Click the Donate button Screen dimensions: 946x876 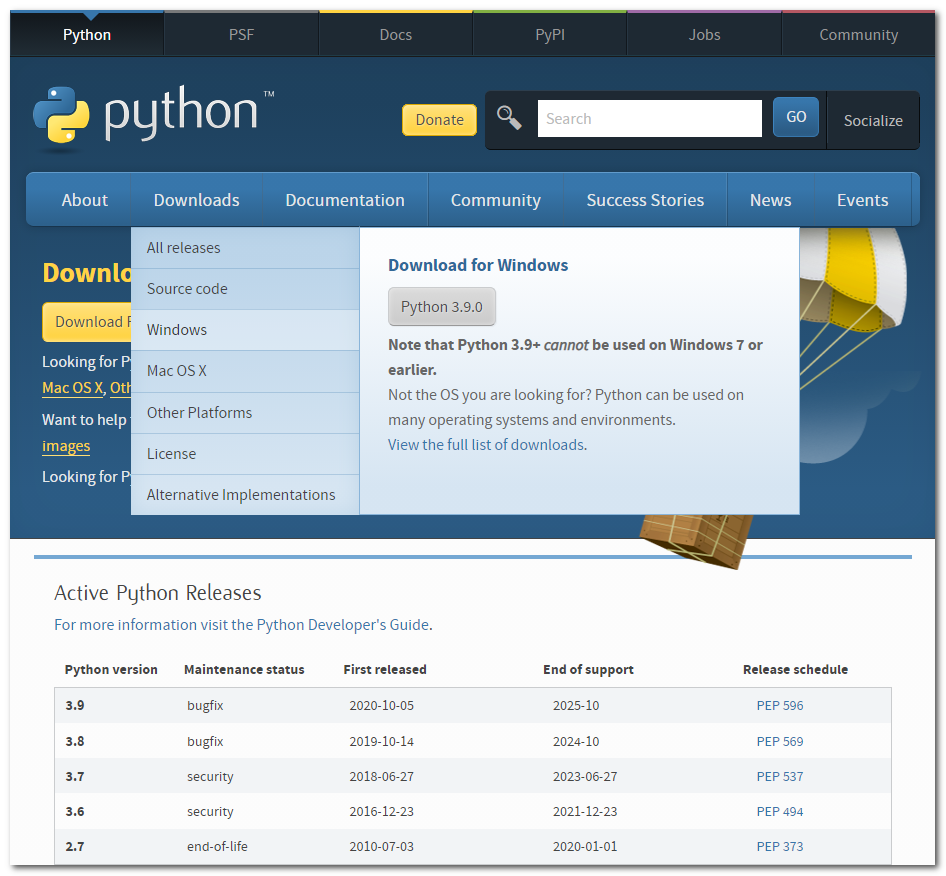click(x=439, y=119)
